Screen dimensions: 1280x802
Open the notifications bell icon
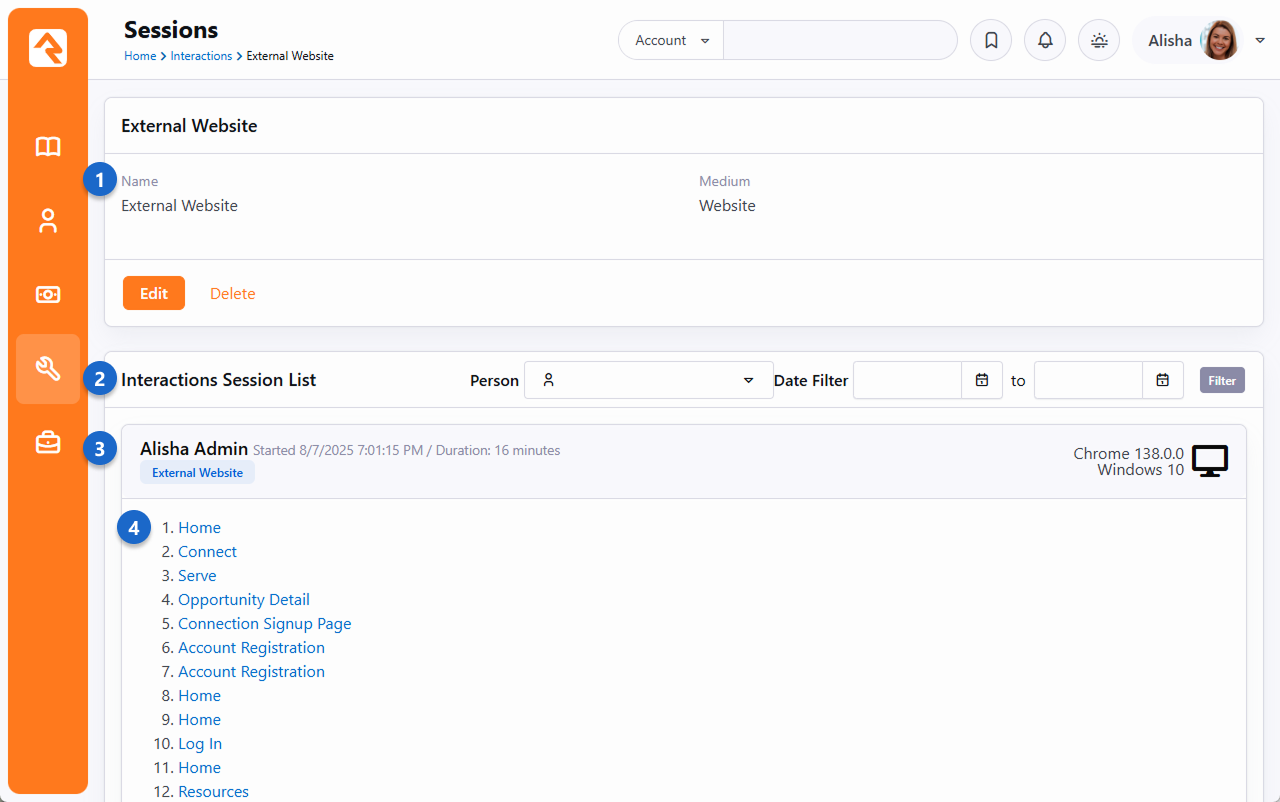click(x=1045, y=41)
